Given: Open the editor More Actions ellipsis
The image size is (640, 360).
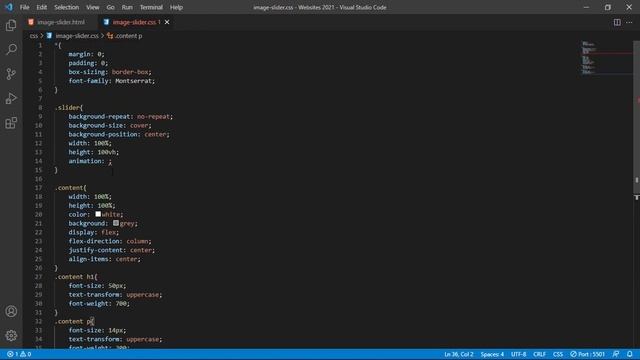Looking at the screenshot, I should [x=629, y=22].
